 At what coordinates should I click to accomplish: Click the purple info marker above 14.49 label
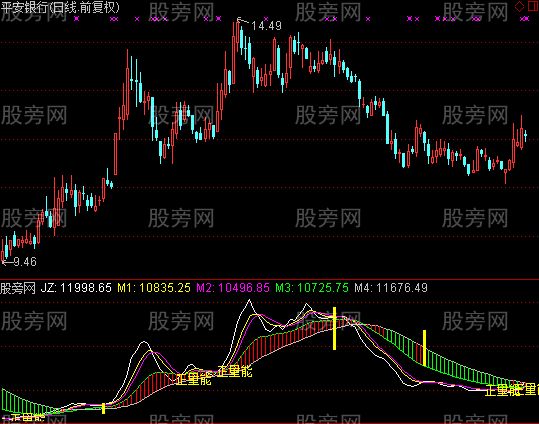click(x=266, y=19)
